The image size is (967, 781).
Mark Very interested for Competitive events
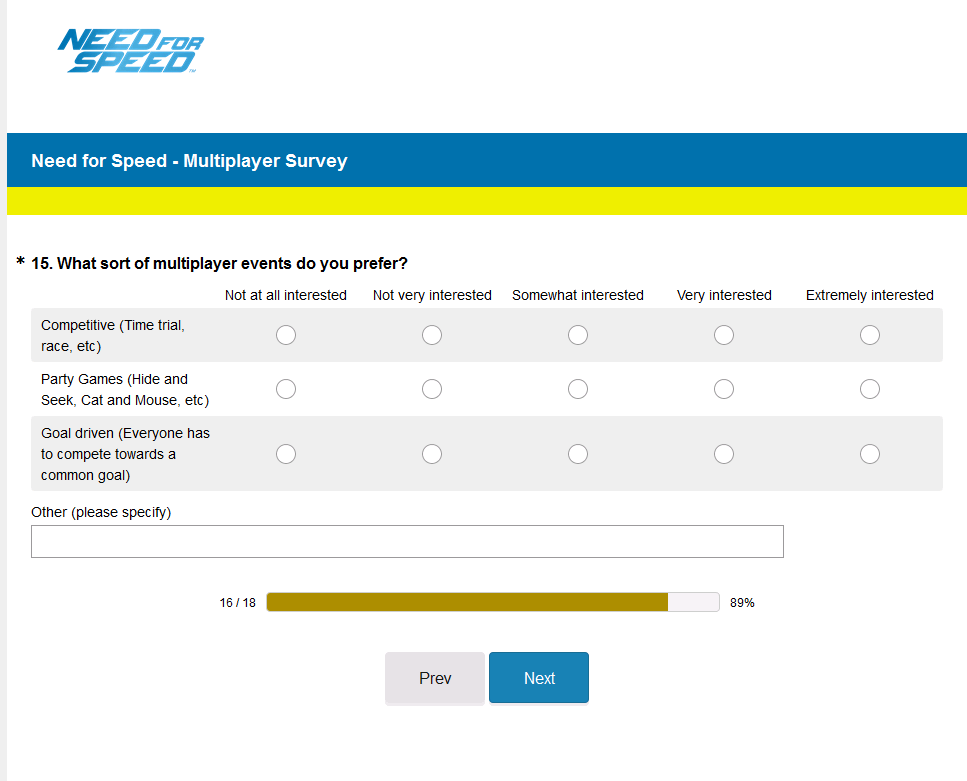(x=724, y=335)
